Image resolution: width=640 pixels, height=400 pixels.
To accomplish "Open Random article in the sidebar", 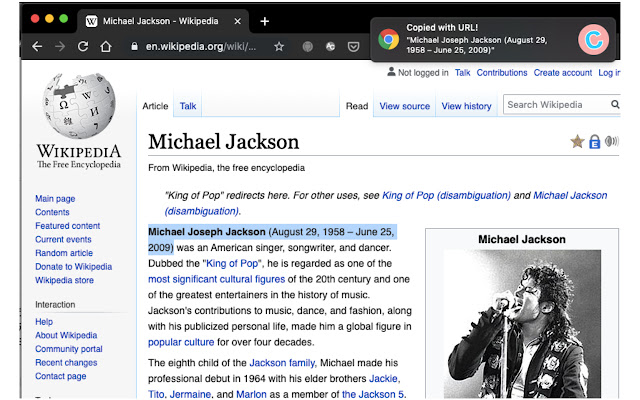I will point(64,253).
